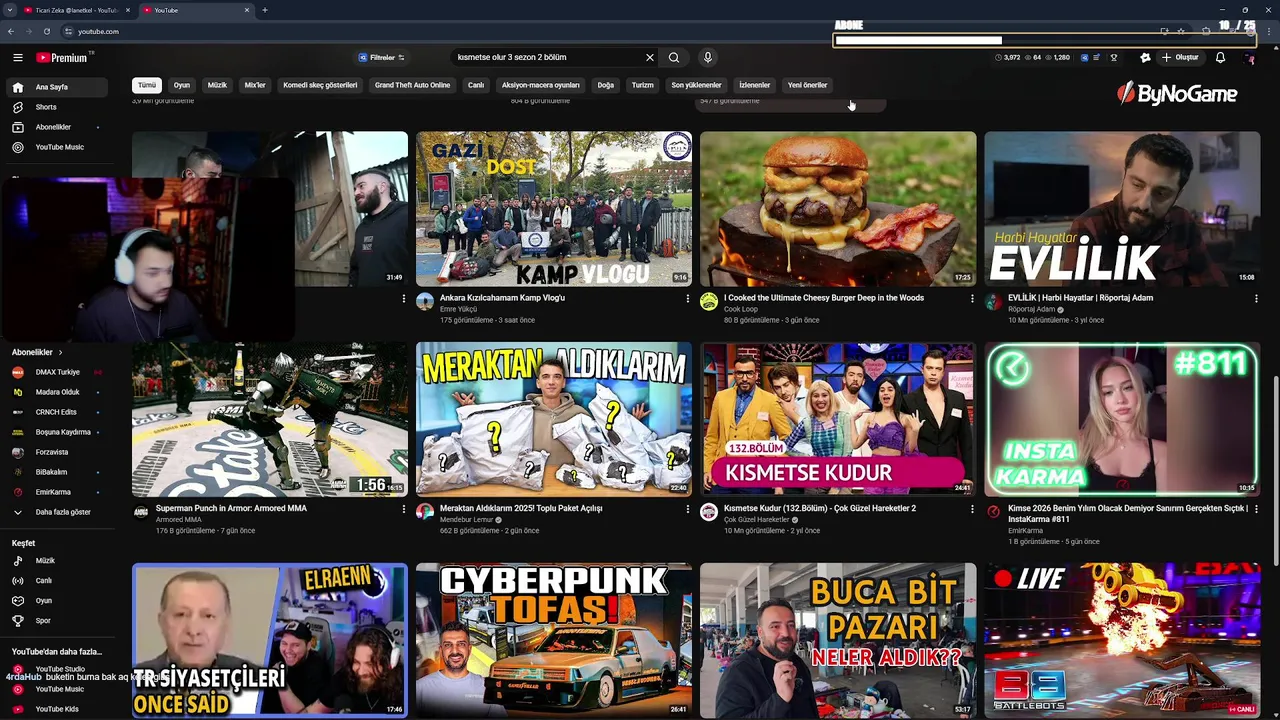
Task: Play the BUCA BİT PAZARI thumbnail video
Action: (838, 641)
